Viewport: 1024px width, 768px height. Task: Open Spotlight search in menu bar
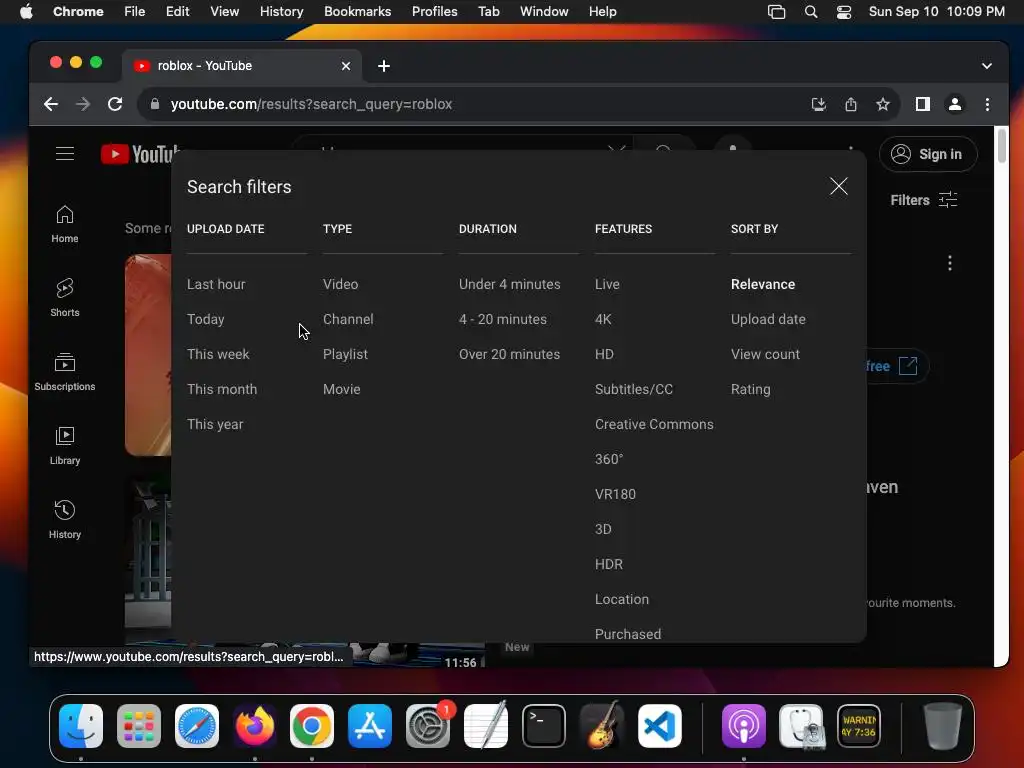pyautogui.click(x=810, y=11)
